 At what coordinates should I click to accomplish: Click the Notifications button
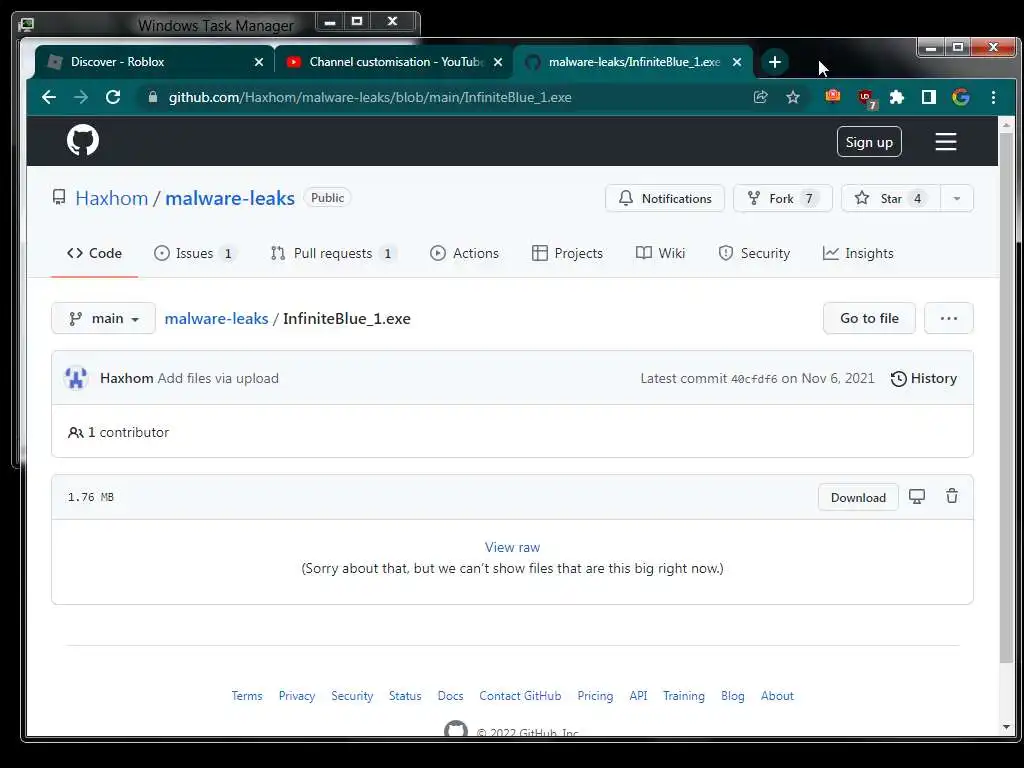(665, 199)
